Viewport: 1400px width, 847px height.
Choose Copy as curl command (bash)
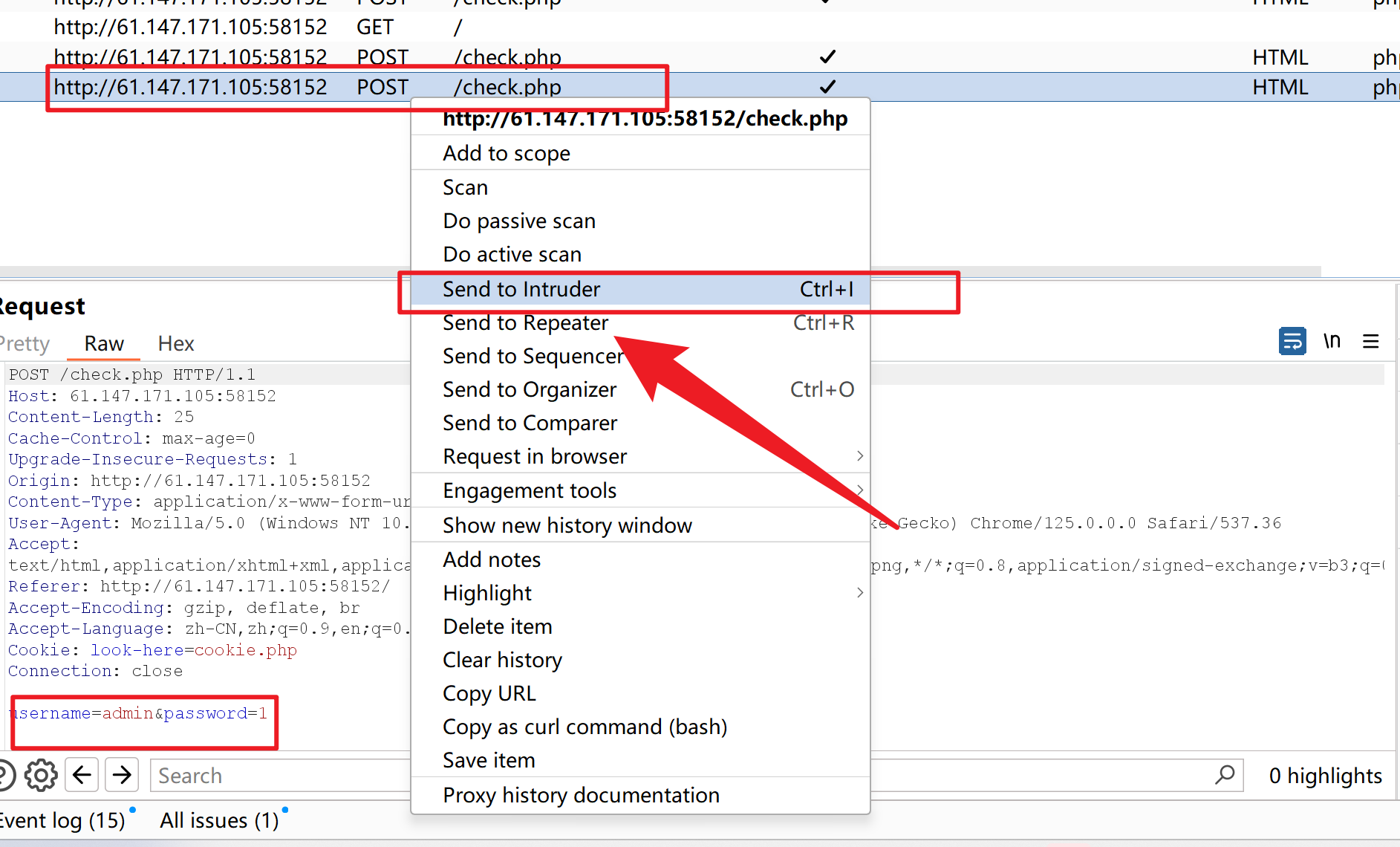click(640, 727)
